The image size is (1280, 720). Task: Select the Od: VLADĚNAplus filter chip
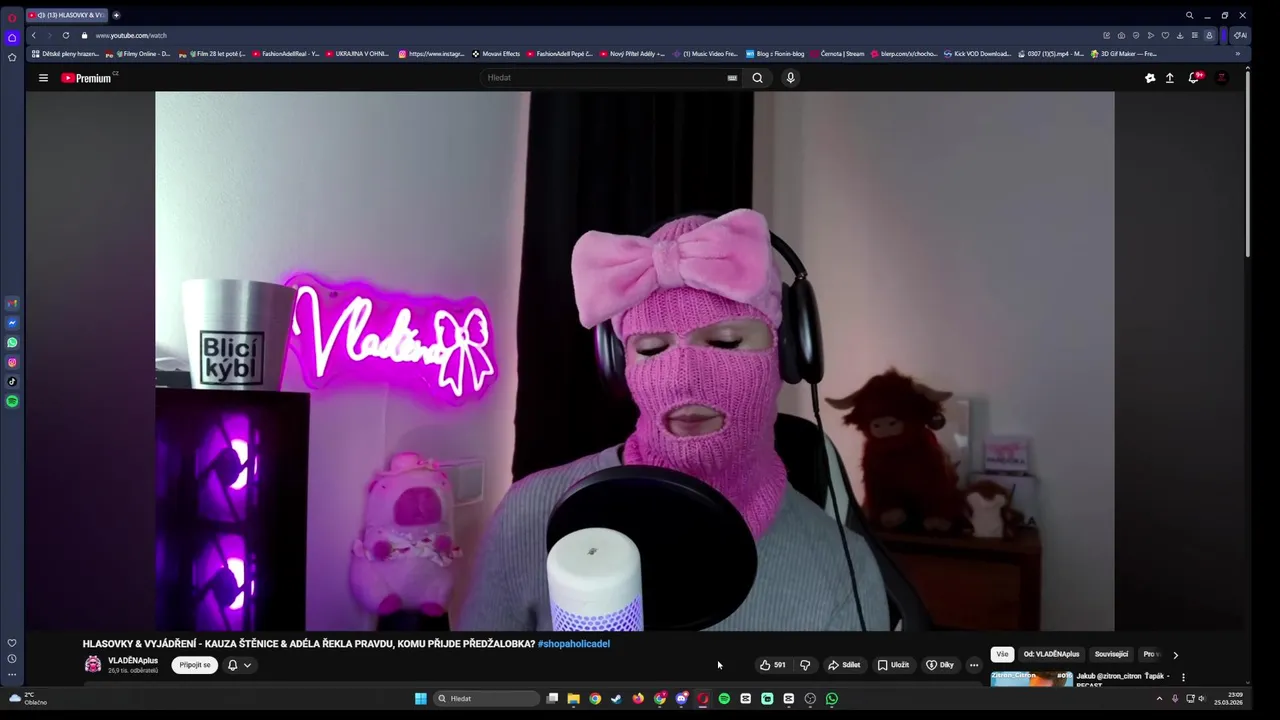(x=1051, y=654)
